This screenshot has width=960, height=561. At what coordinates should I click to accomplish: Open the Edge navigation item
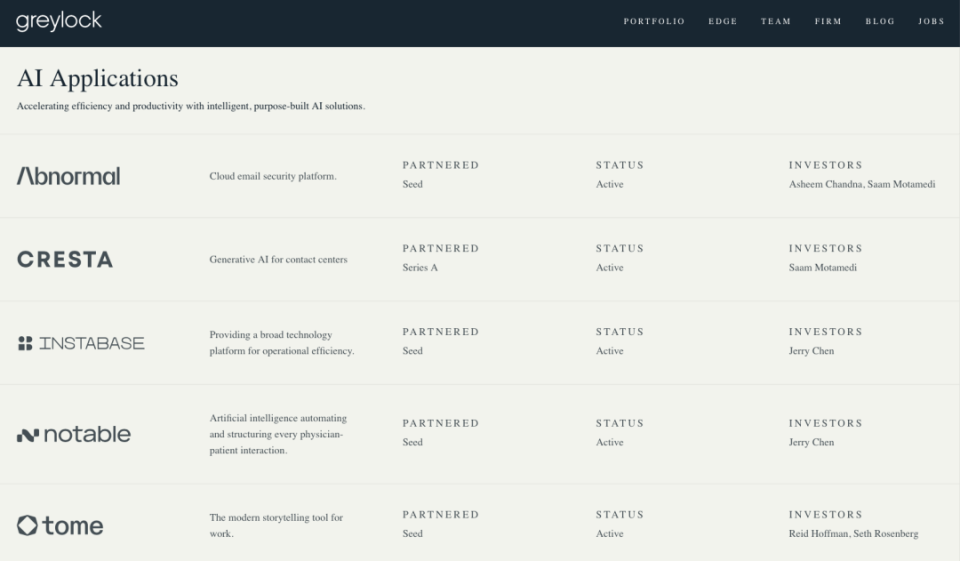[x=722, y=21]
